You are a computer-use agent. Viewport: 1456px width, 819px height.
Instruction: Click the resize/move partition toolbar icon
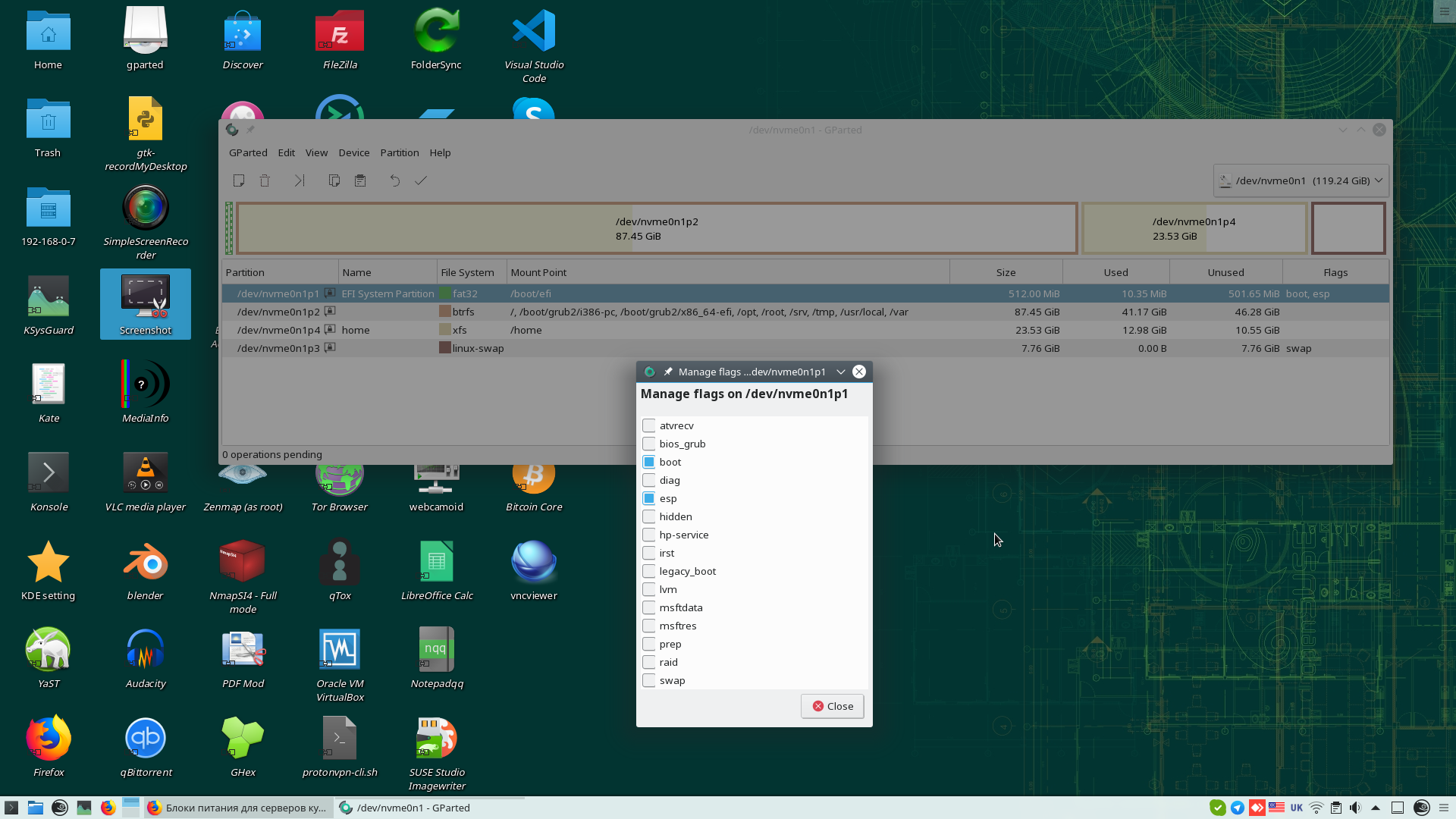tap(300, 180)
